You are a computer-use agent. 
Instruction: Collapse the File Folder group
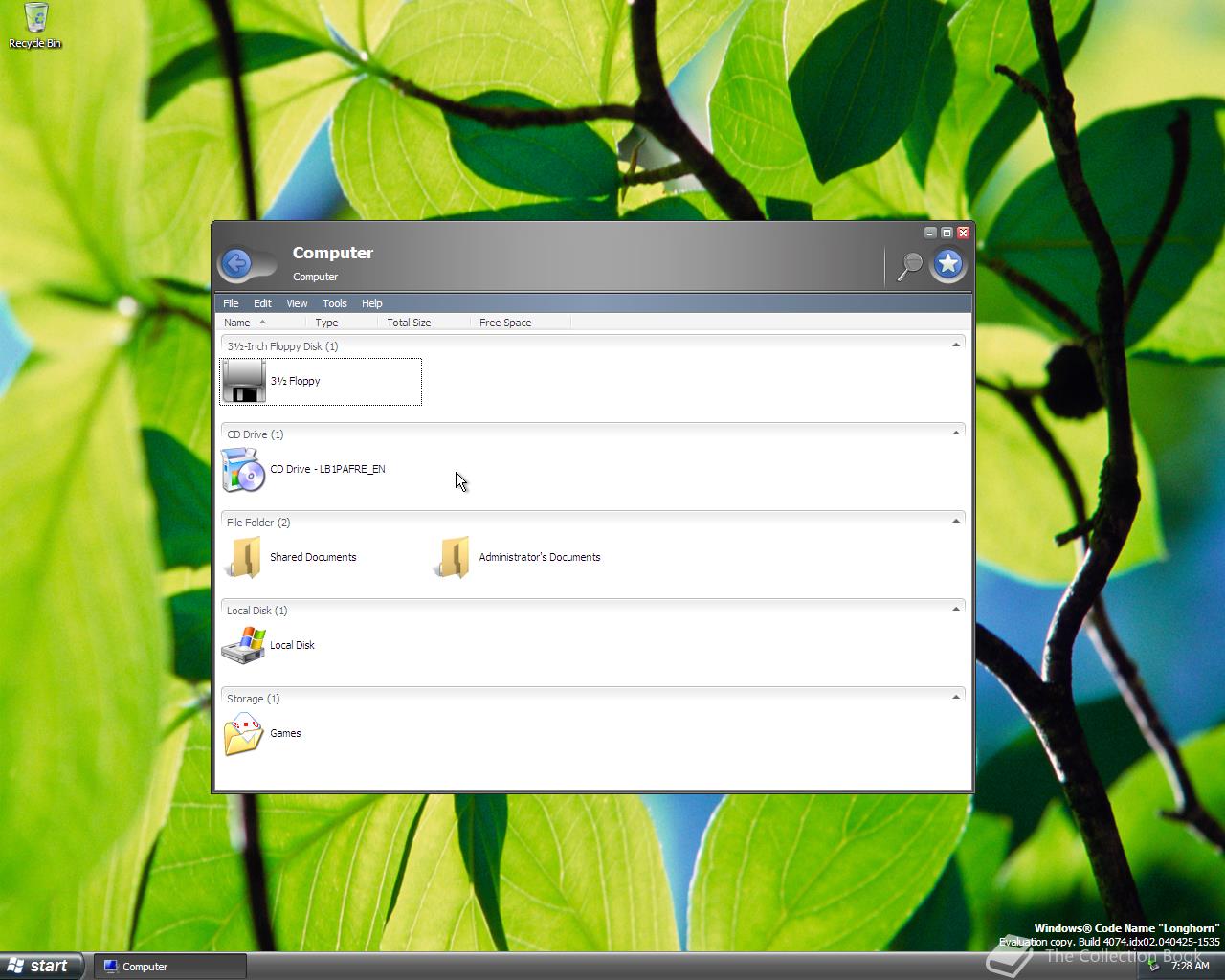[x=956, y=521]
